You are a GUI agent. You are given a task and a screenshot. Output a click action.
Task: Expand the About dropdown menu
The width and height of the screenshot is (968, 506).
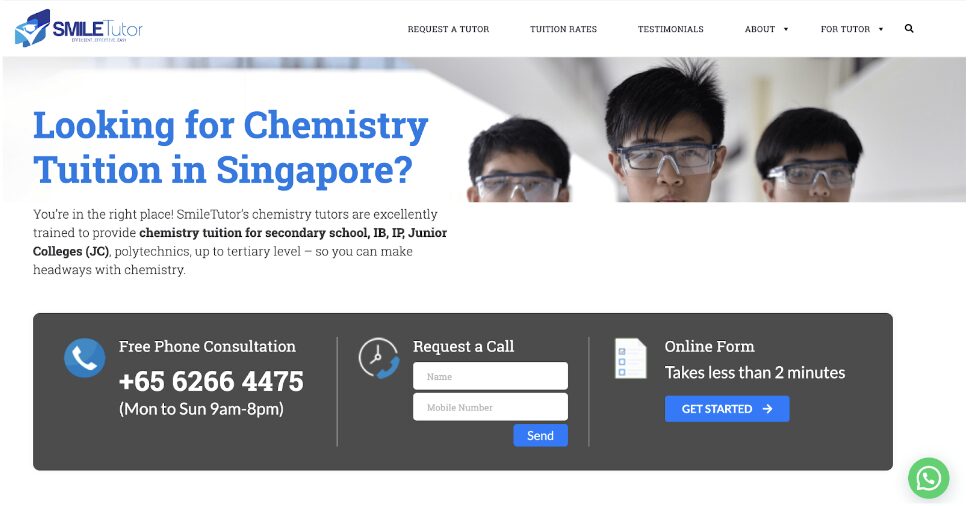click(x=766, y=29)
